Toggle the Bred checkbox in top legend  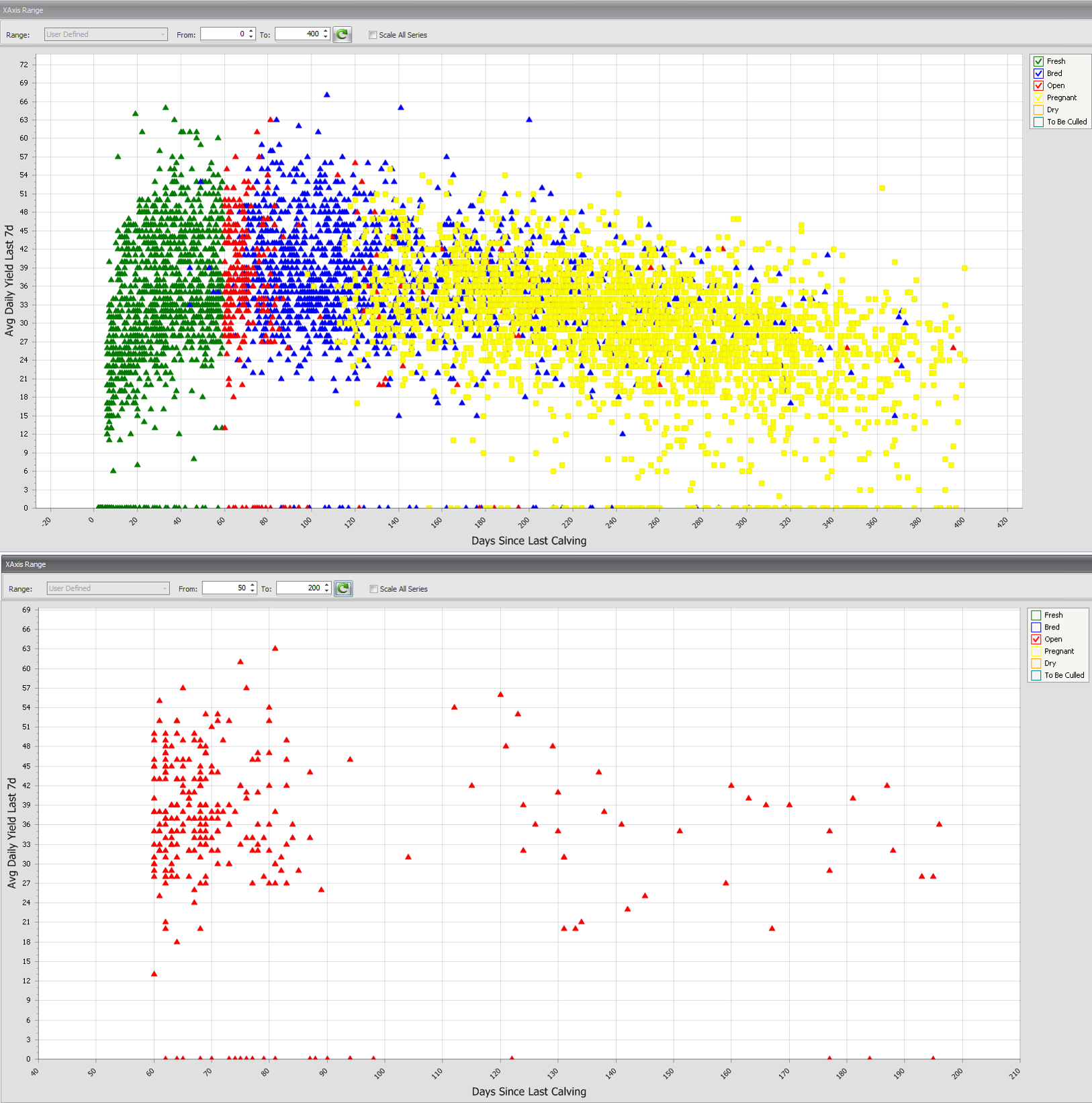point(1038,73)
